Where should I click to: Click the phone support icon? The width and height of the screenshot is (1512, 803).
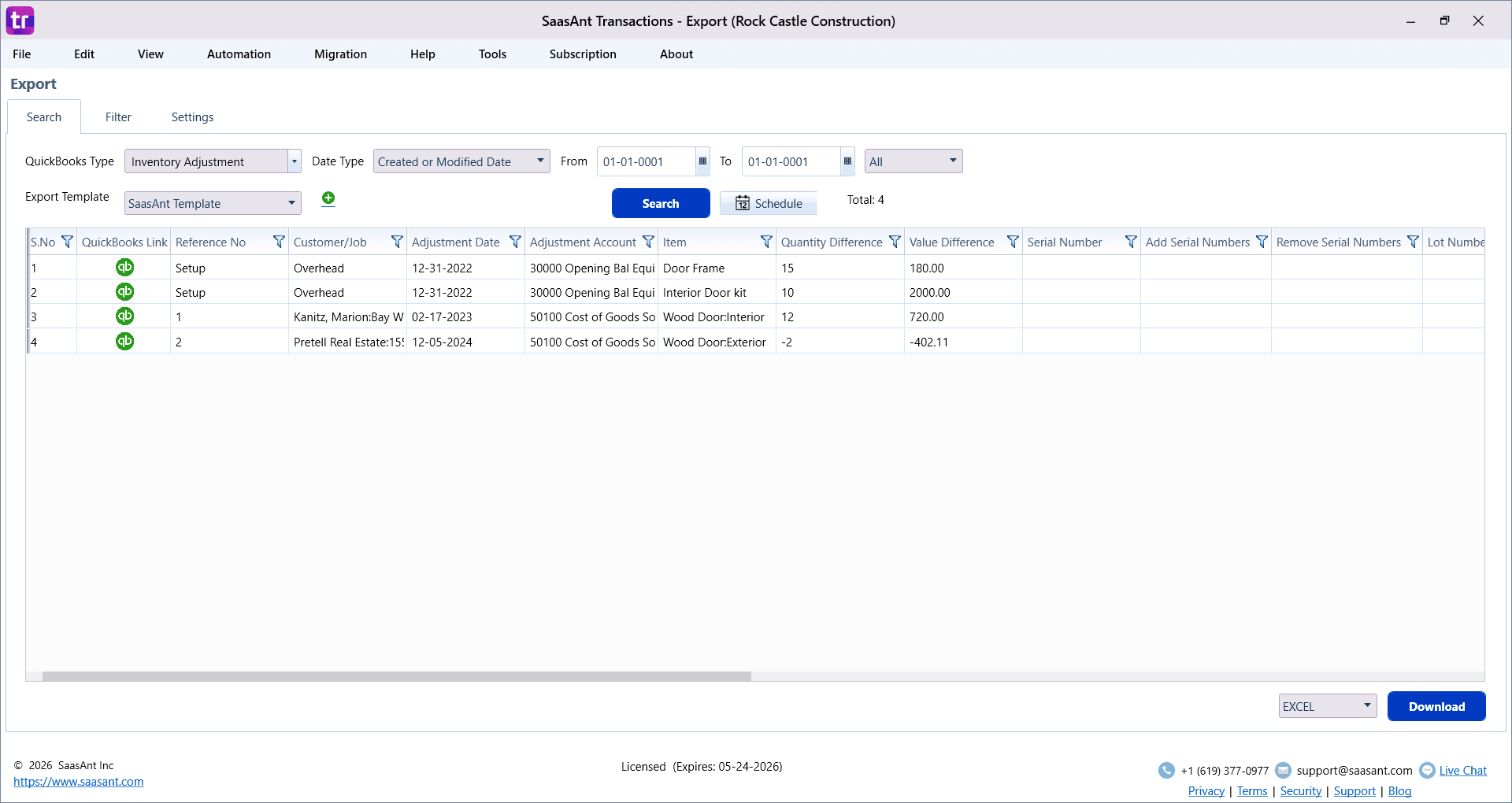click(x=1166, y=770)
